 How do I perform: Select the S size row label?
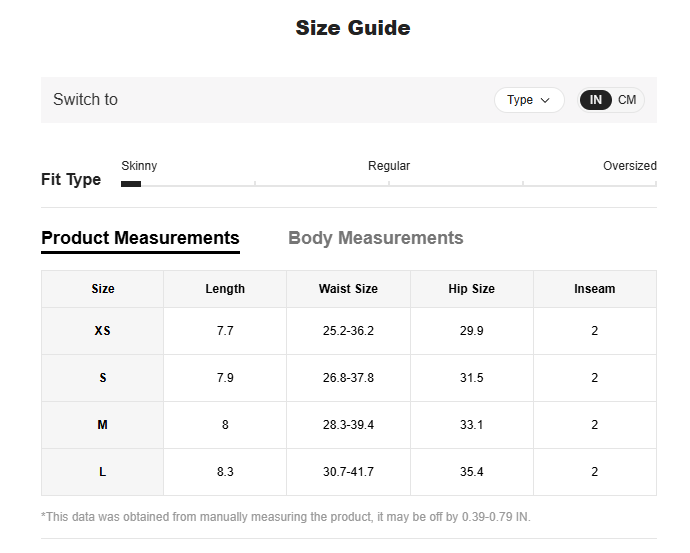point(103,378)
